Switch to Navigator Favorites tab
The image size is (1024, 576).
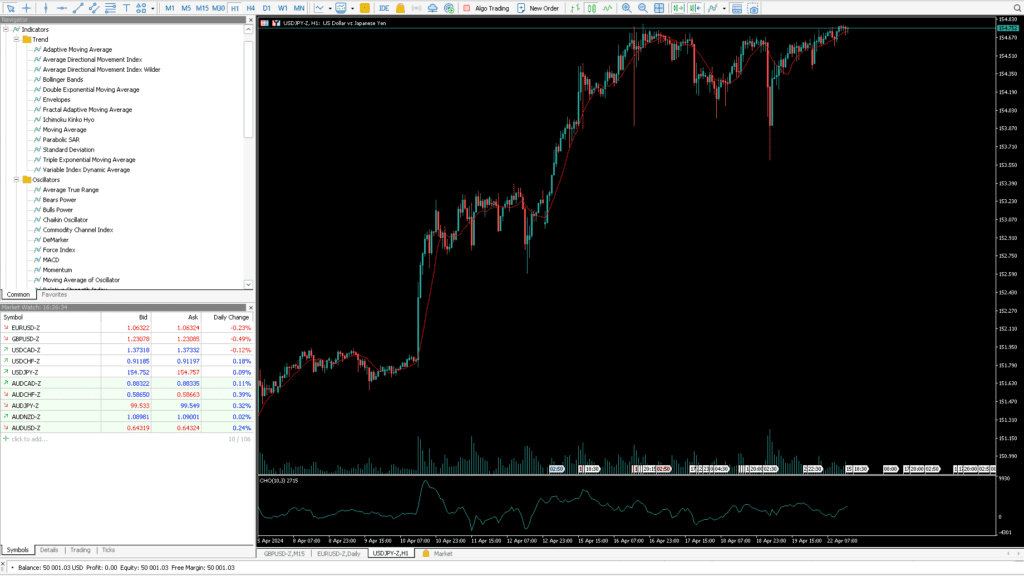point(54,295)
